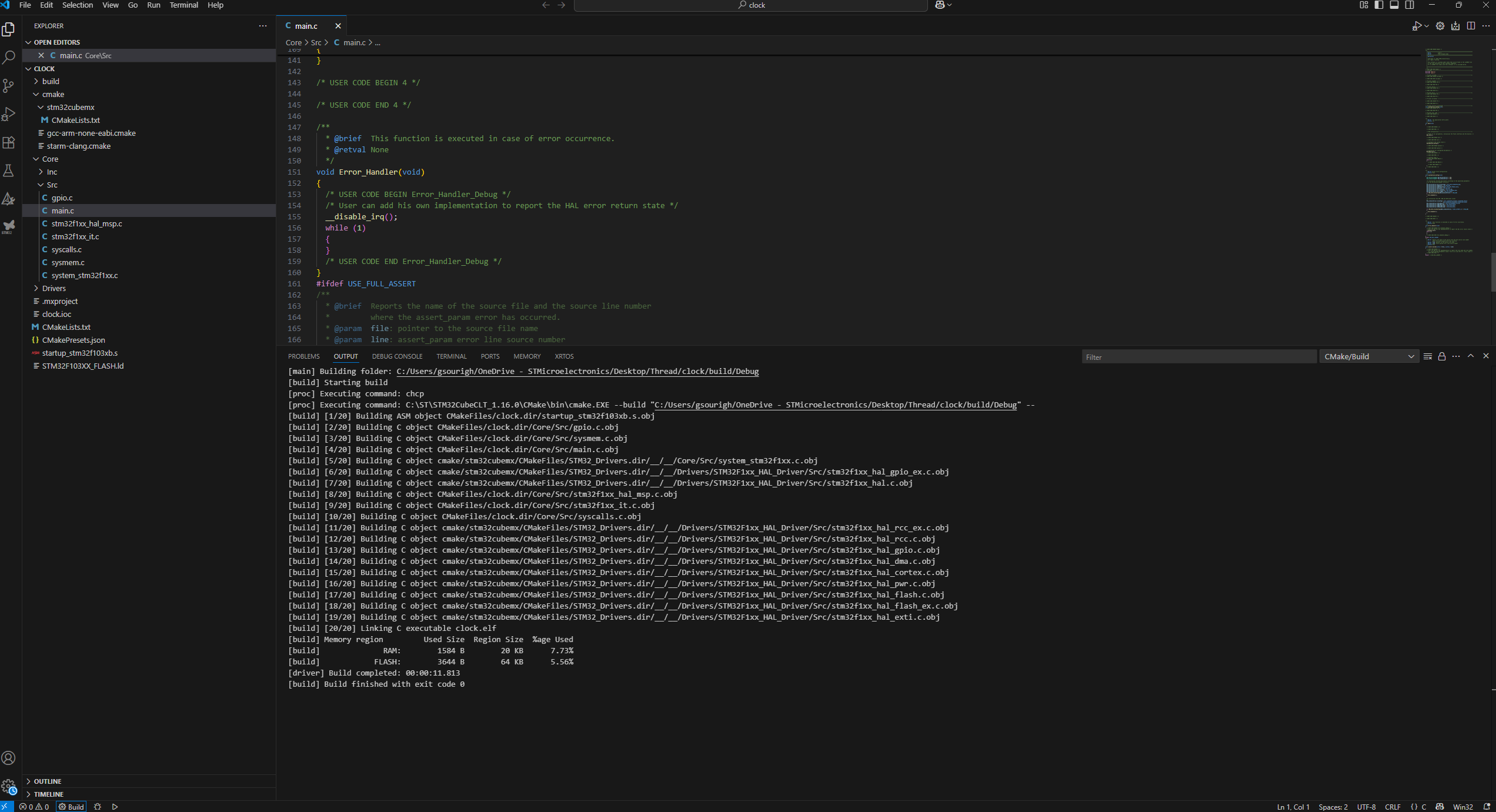Open Run and Debug view
Image resolution: width=1496 pixels, height=812 pixels.
pos(9,114)
